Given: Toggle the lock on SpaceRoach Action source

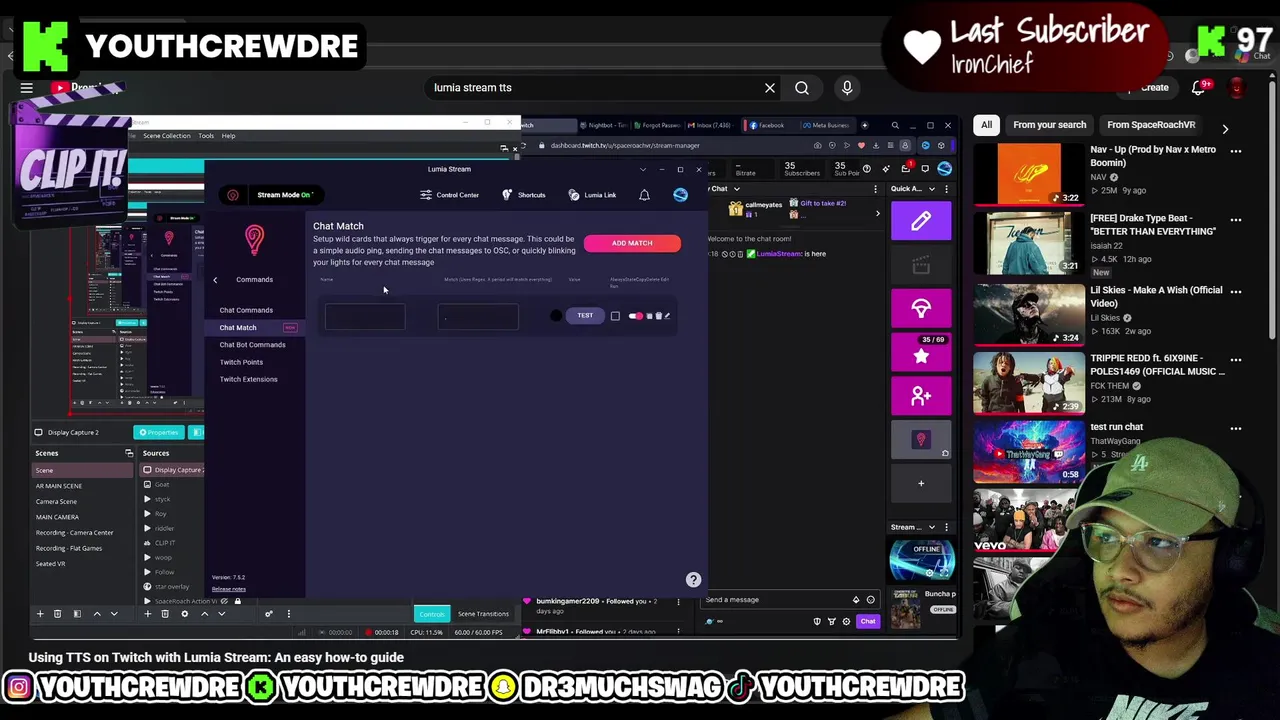Looking at the screenshot, I should [x=237, y=601].
